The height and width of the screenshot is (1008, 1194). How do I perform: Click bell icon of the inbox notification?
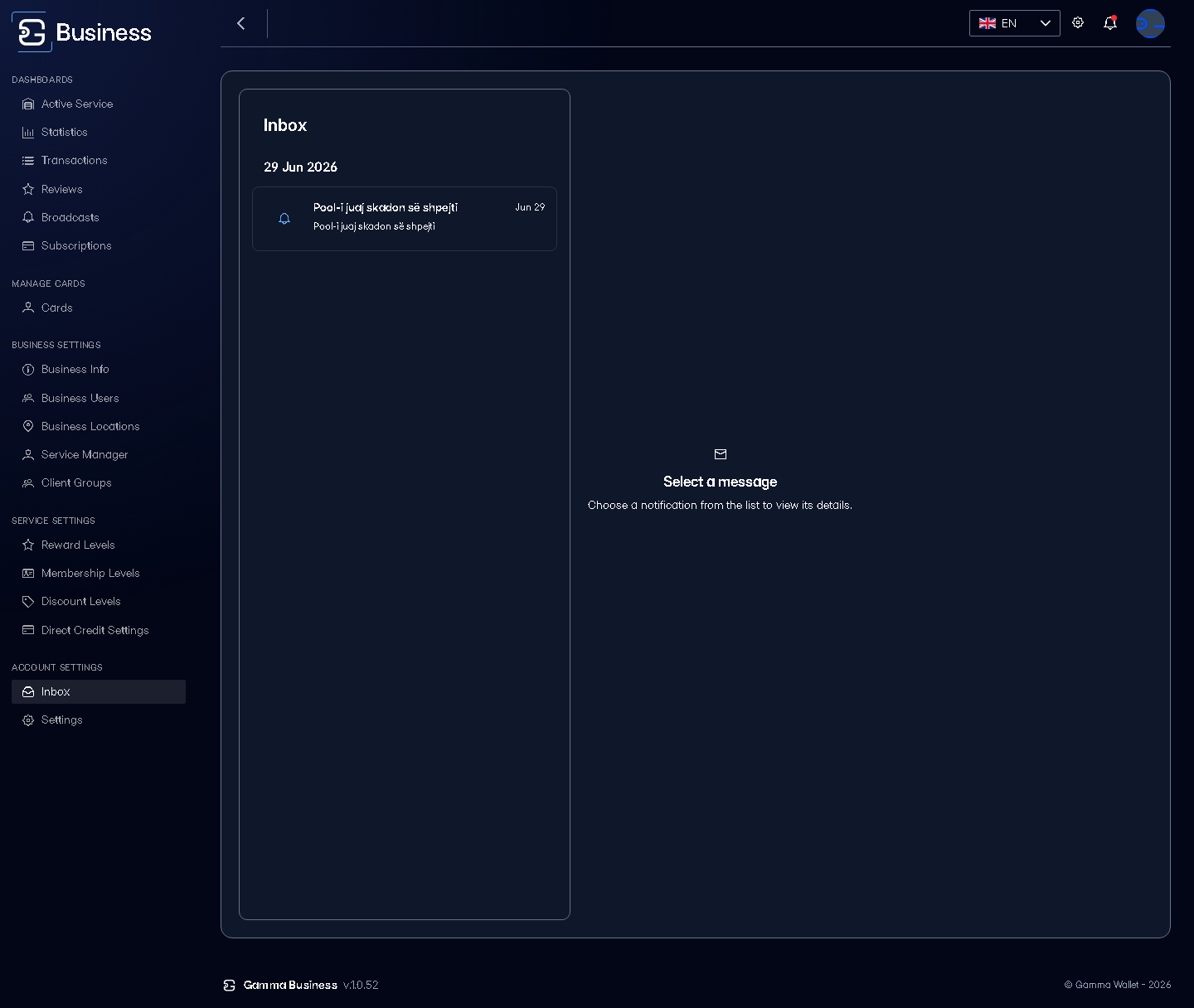coord(284,219)
